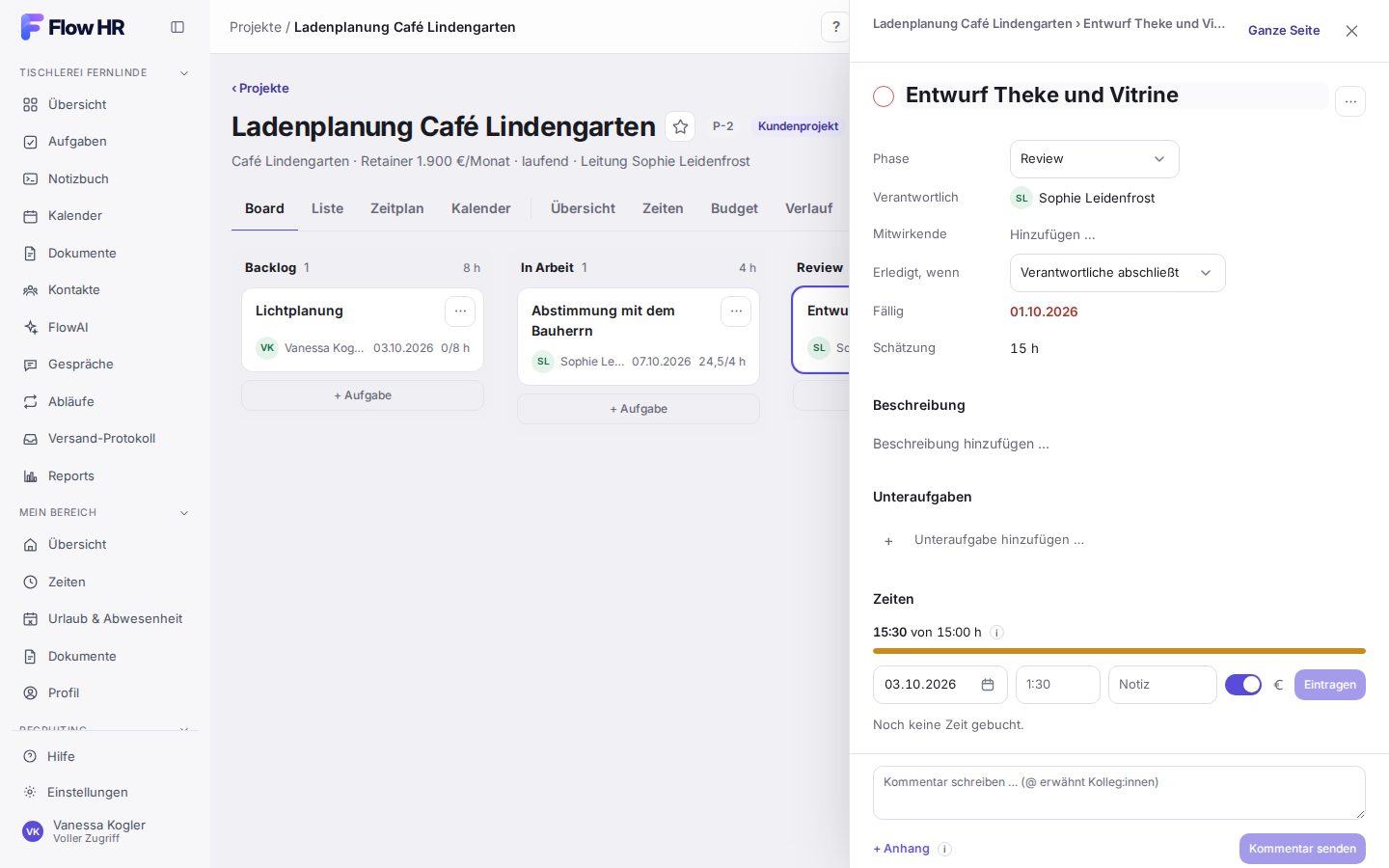Open Aufgaben in the sidebar
1389x868 pixels.
point(105,142)
